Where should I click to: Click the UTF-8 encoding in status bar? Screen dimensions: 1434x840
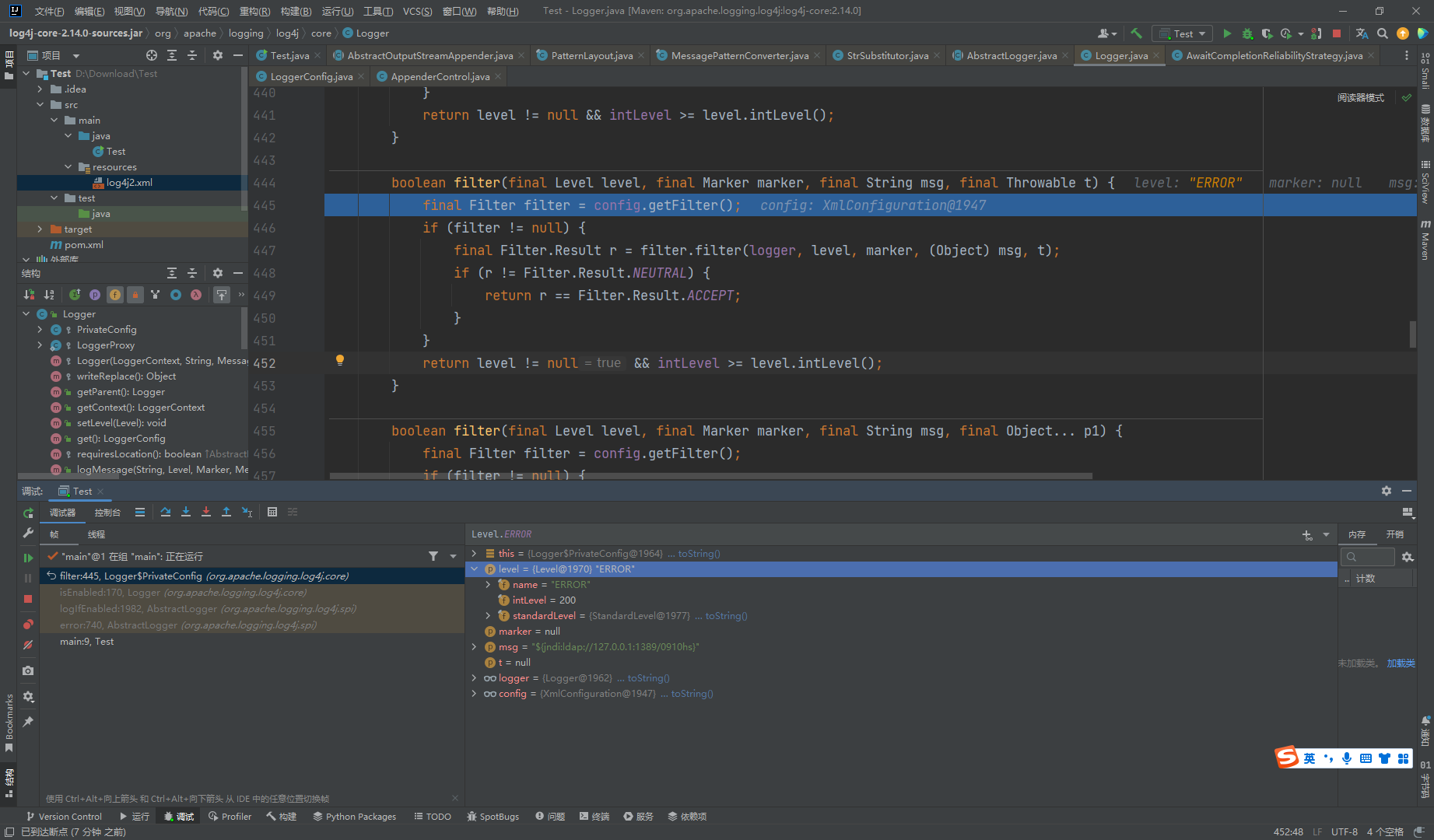[1344, 831]
